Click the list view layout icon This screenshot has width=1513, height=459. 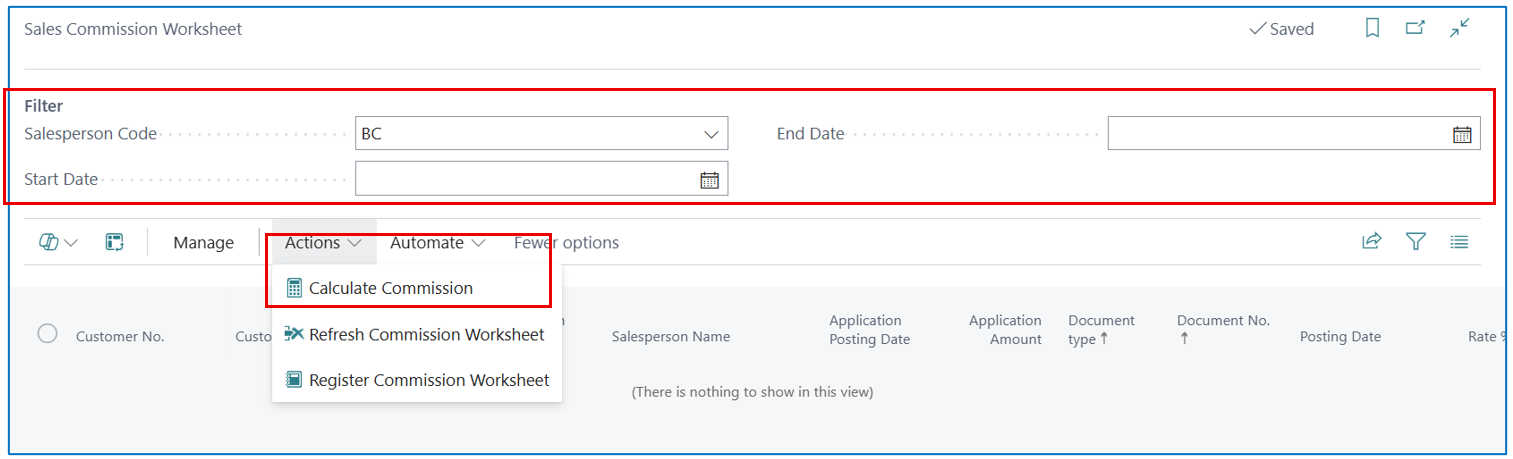click(x=1459, y=241)
